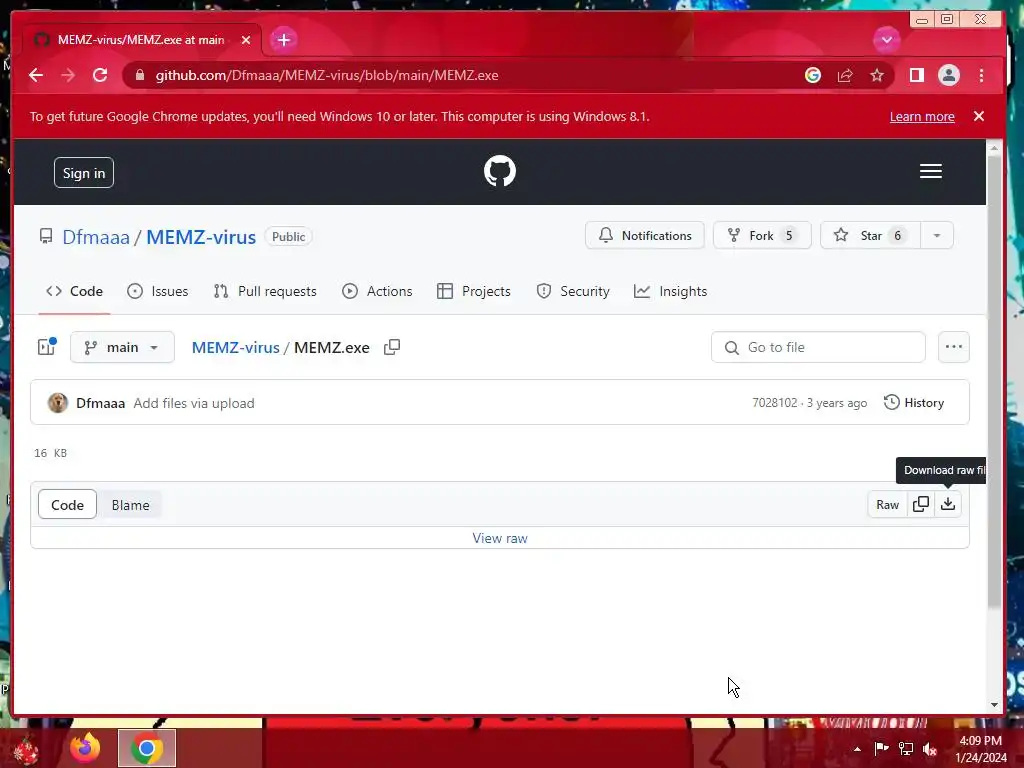Click the Chrome taskbar icon
This screenshot has width=1024, height=768.
[147, 748]
